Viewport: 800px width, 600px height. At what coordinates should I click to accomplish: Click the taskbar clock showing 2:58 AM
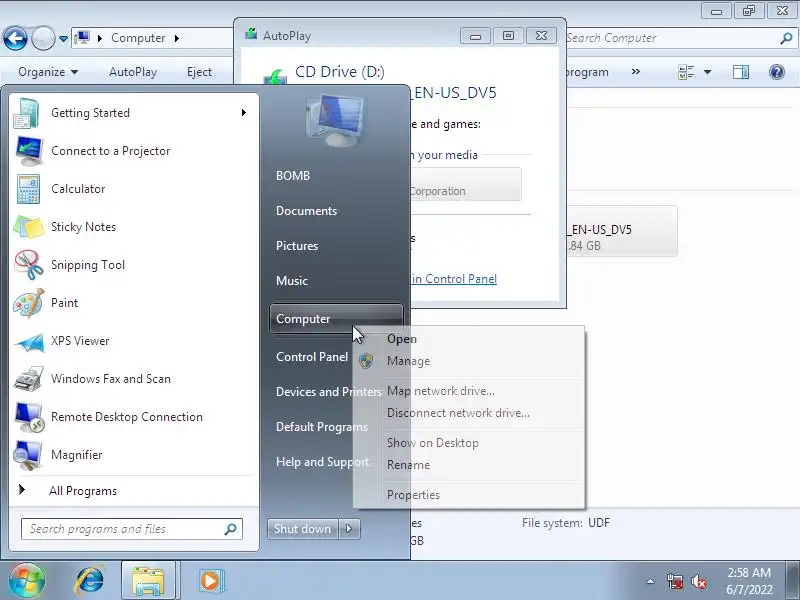point(749,581)
